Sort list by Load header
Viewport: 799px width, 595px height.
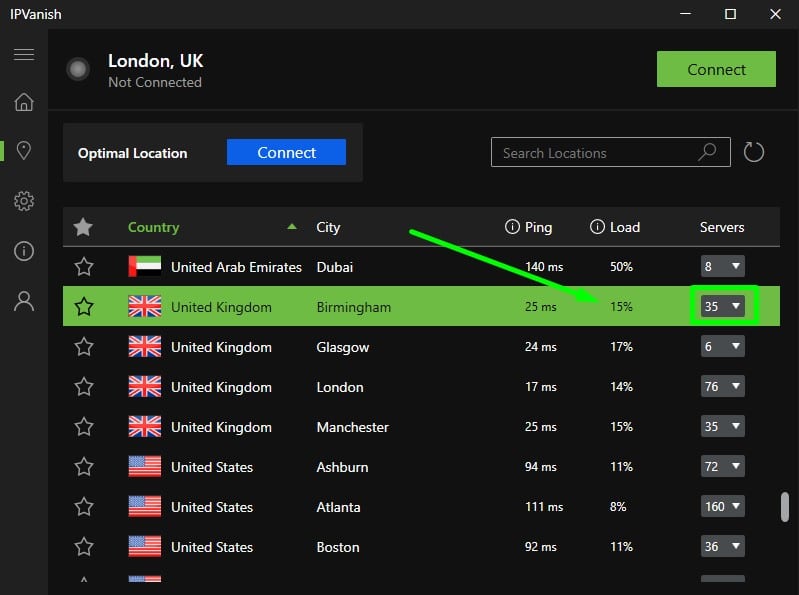(x=625, y=227)
